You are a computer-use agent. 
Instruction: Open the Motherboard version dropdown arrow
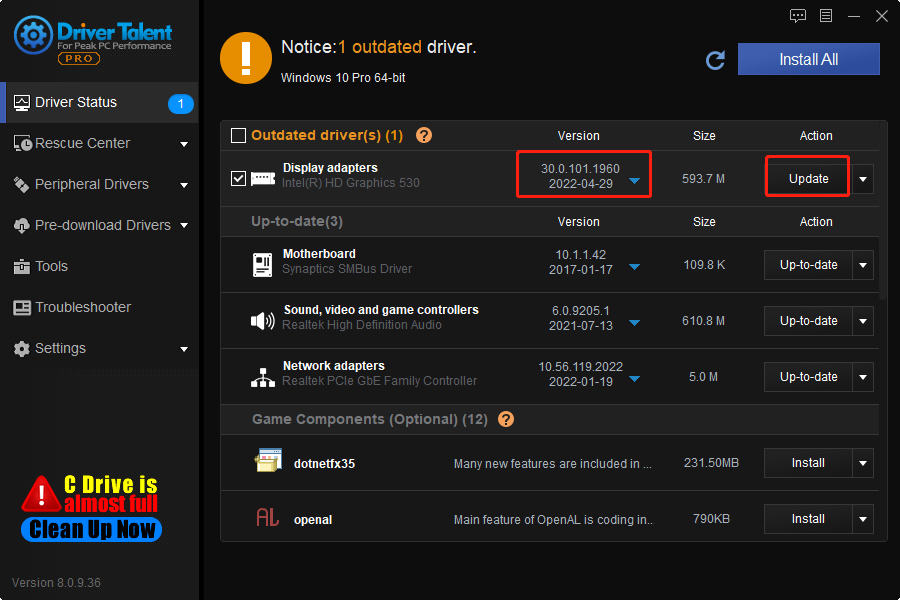[x=634, y=267]
